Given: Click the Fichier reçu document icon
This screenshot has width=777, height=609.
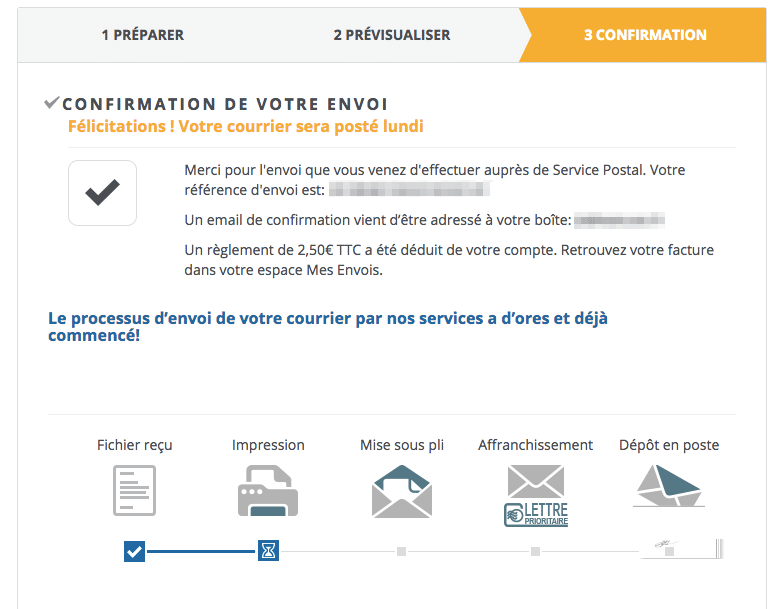Looking at the screenshot, I should point(134,490).
